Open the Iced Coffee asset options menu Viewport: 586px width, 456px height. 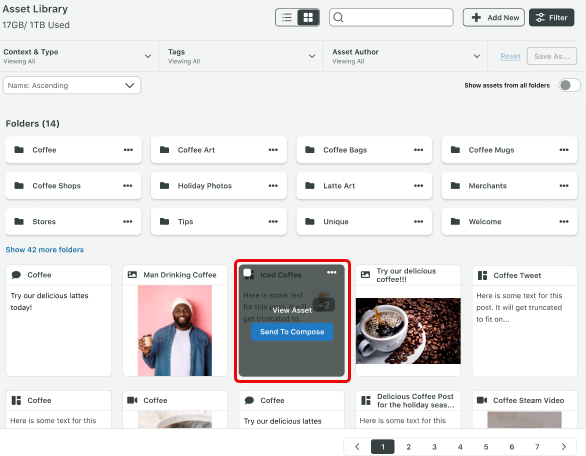pos(331,272)
